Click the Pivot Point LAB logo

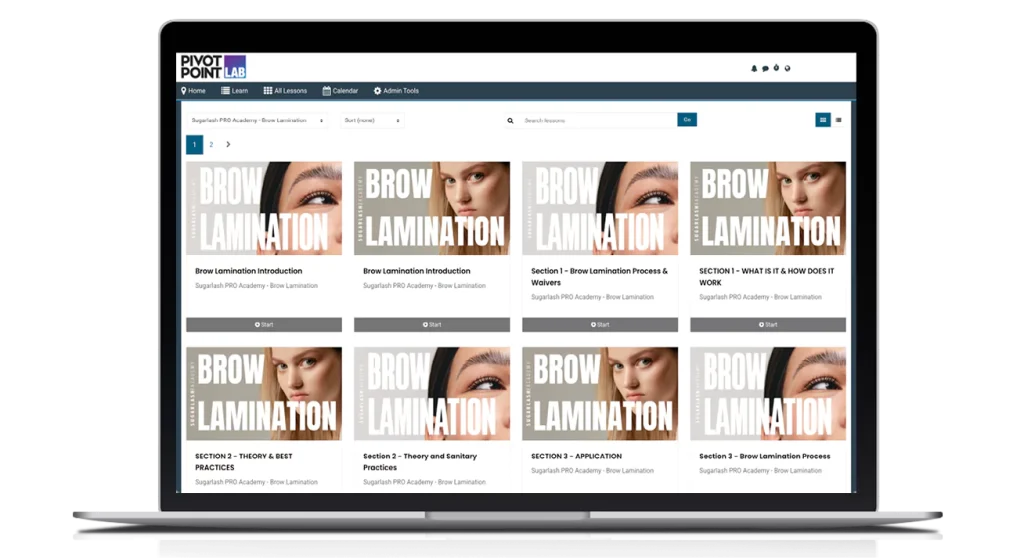[213, 67]
